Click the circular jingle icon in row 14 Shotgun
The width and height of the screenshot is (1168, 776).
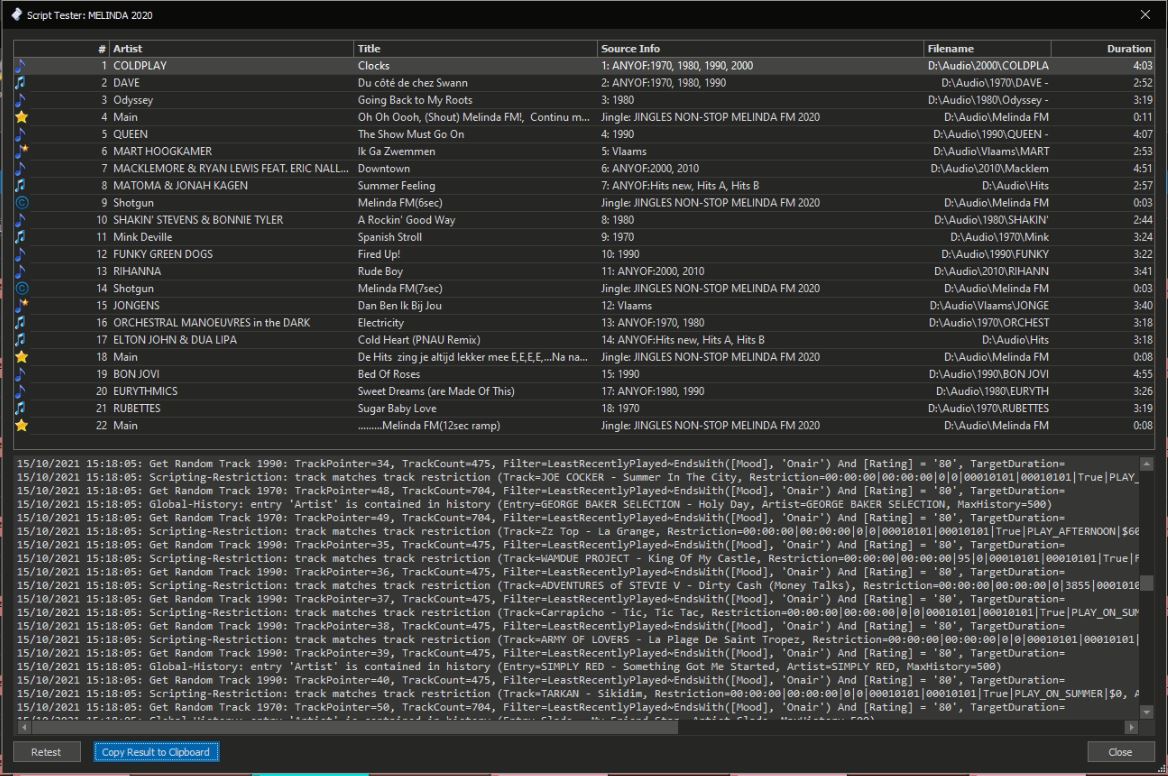(22, 288)
